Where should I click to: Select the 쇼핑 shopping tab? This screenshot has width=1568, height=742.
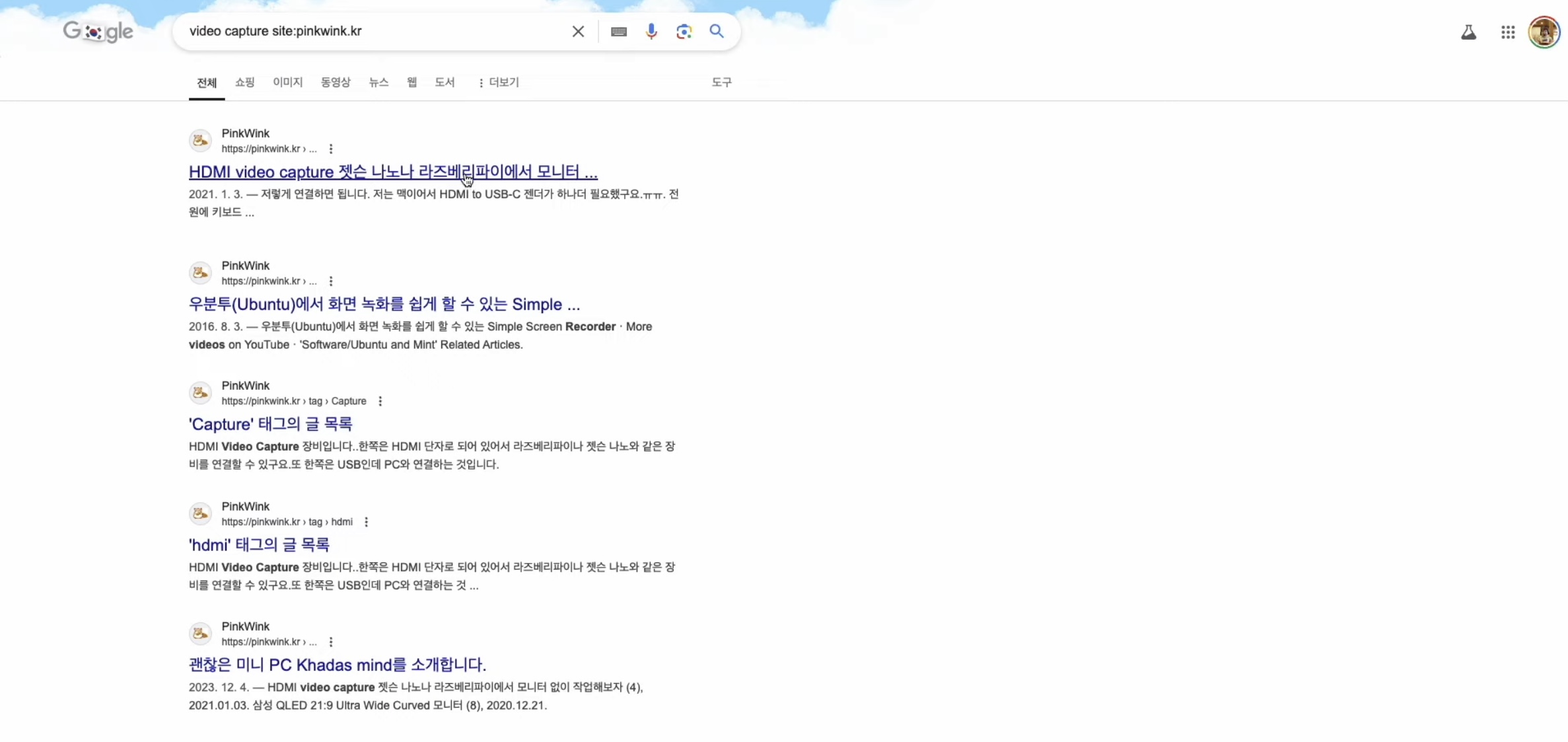click(x=244, y=83)
